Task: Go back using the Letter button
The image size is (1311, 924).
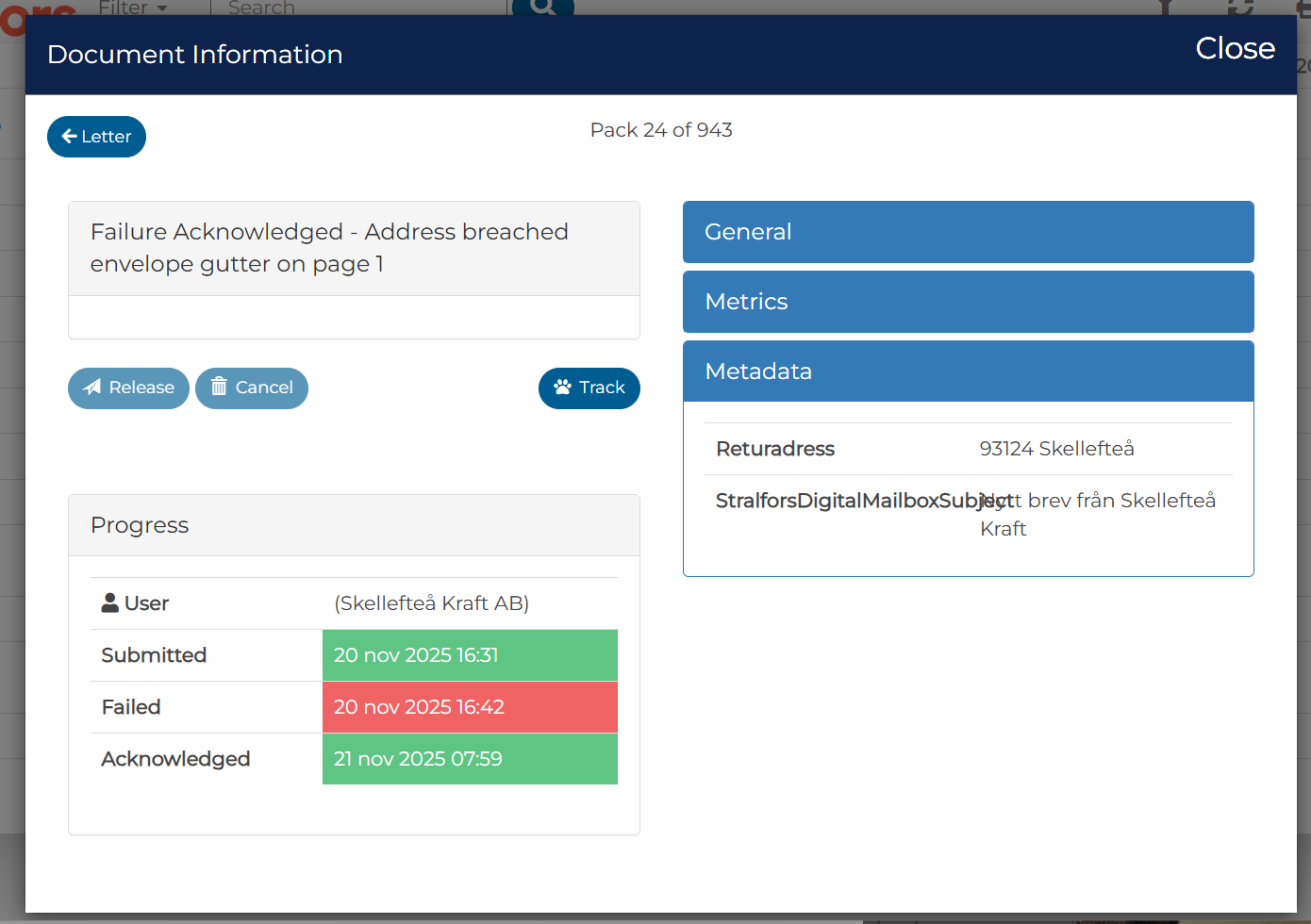Action: [x=96, y=137]
